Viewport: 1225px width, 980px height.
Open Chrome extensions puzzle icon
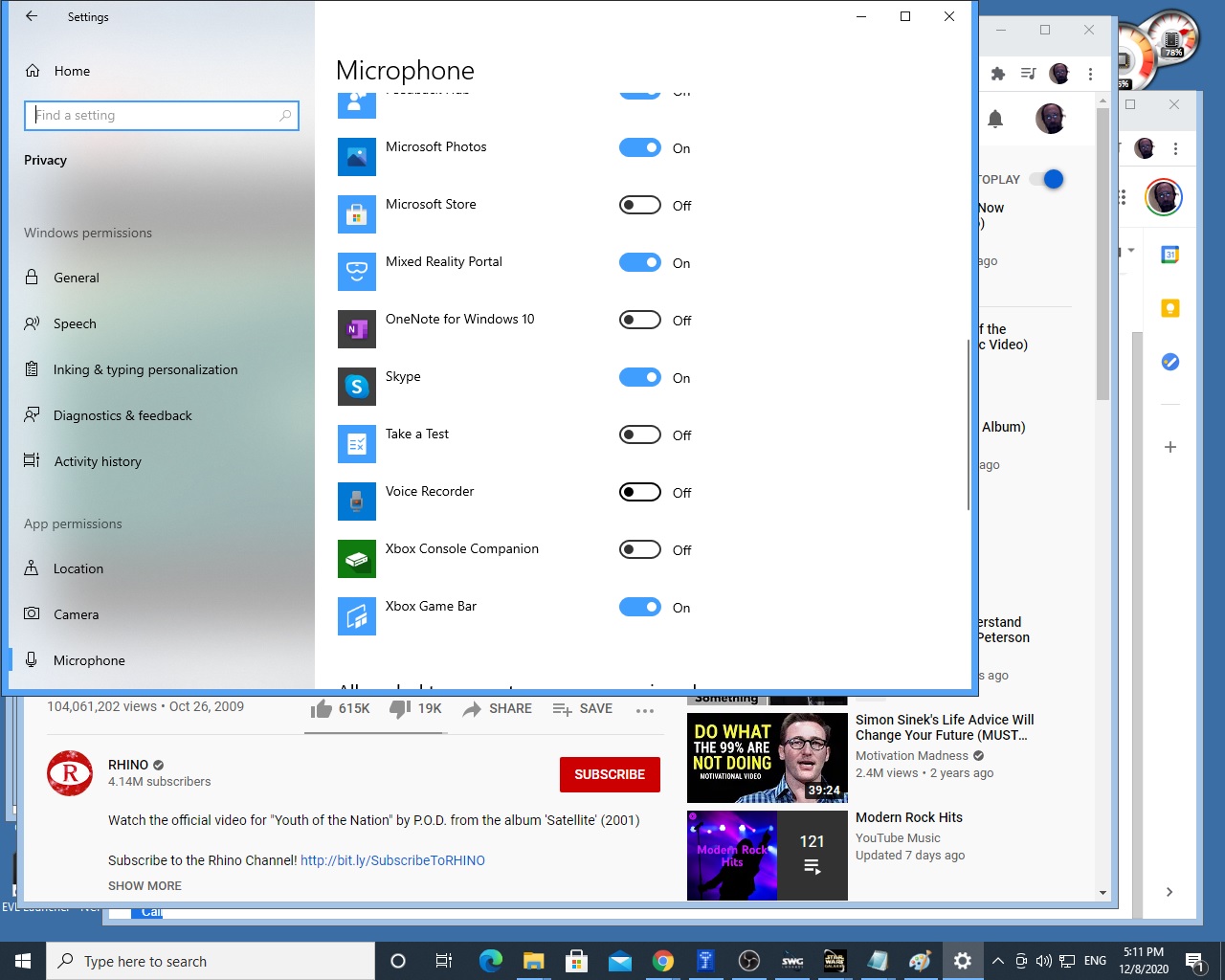(x=998, y=74)
